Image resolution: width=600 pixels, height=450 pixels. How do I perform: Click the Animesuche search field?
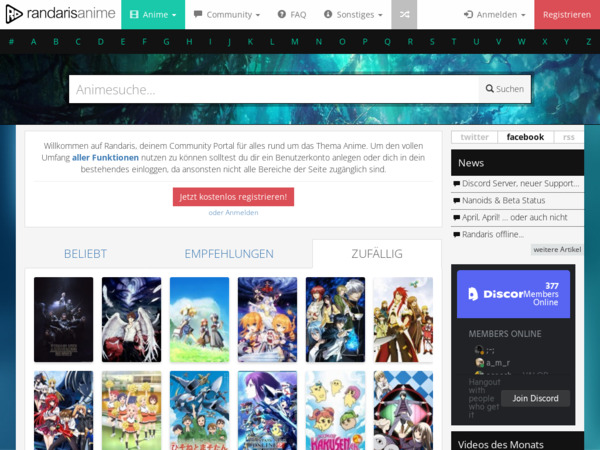coord(274,89)
